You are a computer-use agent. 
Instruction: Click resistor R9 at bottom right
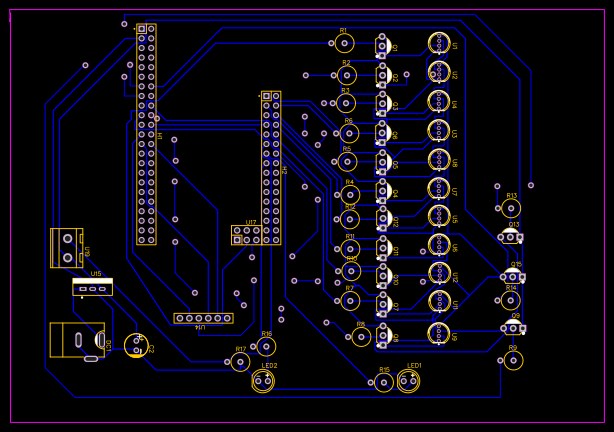pyautogui.click(x=513, y=360)
